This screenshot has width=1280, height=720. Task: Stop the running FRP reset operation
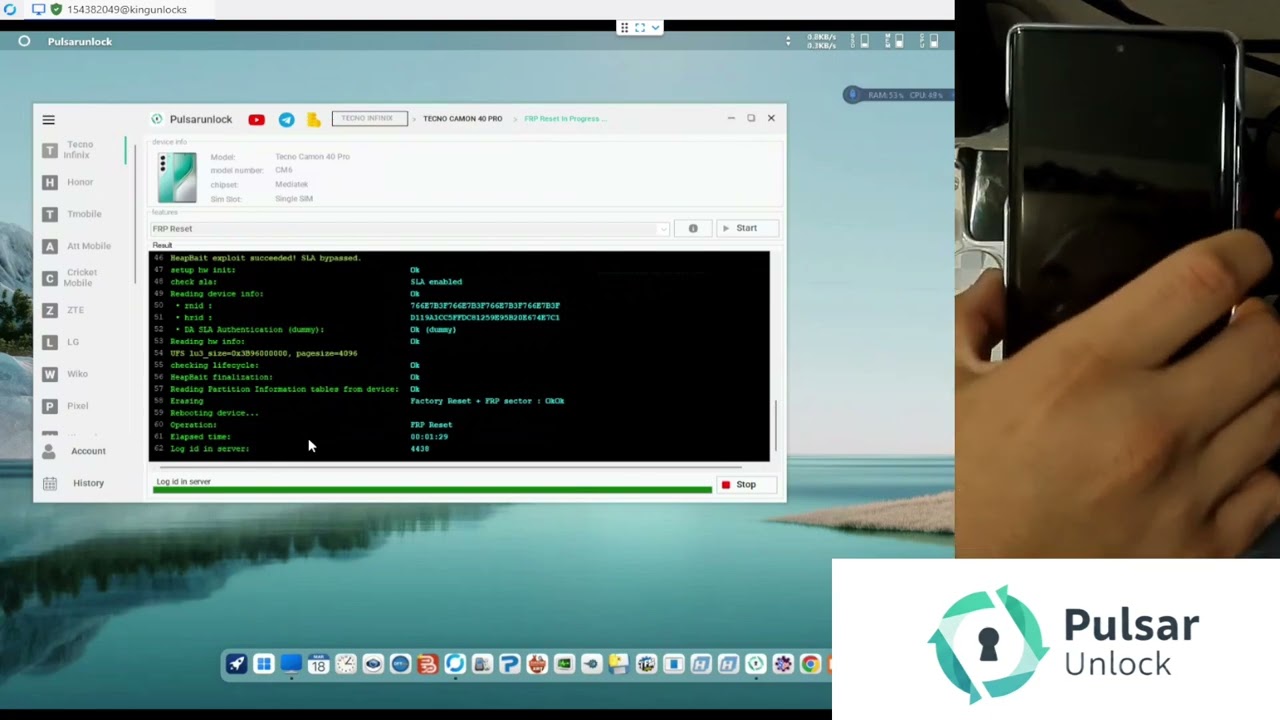click(x=746, y=485)
